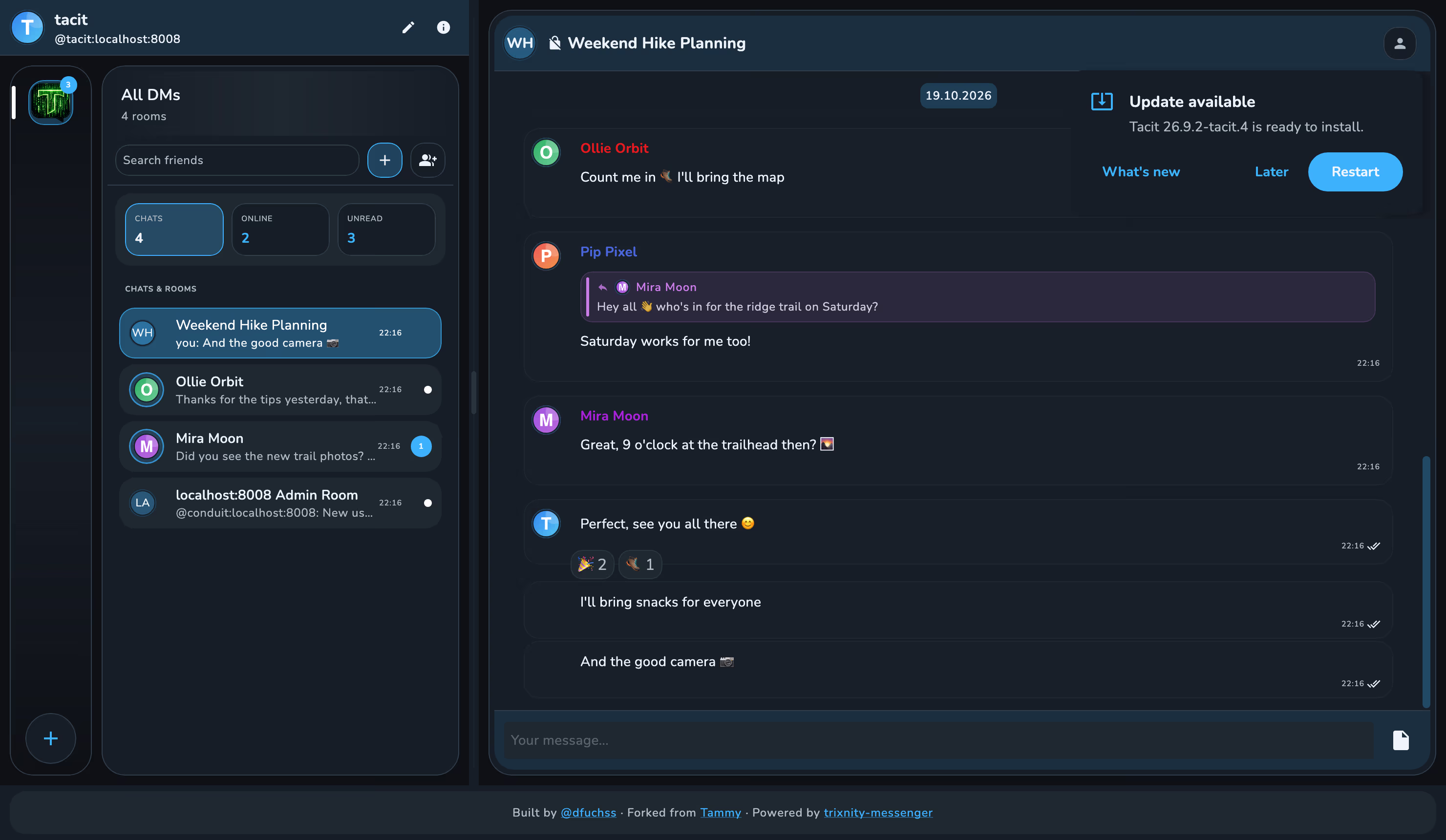1446x840 pixels.
Task: Click the add space plus button at bottom
Action: [50, 738]
